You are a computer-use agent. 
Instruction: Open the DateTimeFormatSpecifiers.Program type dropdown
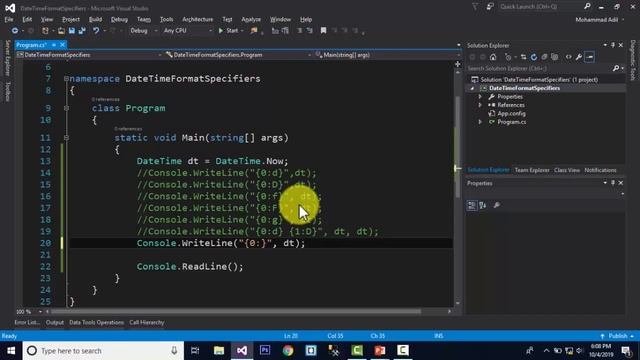[x=238, y=55]
